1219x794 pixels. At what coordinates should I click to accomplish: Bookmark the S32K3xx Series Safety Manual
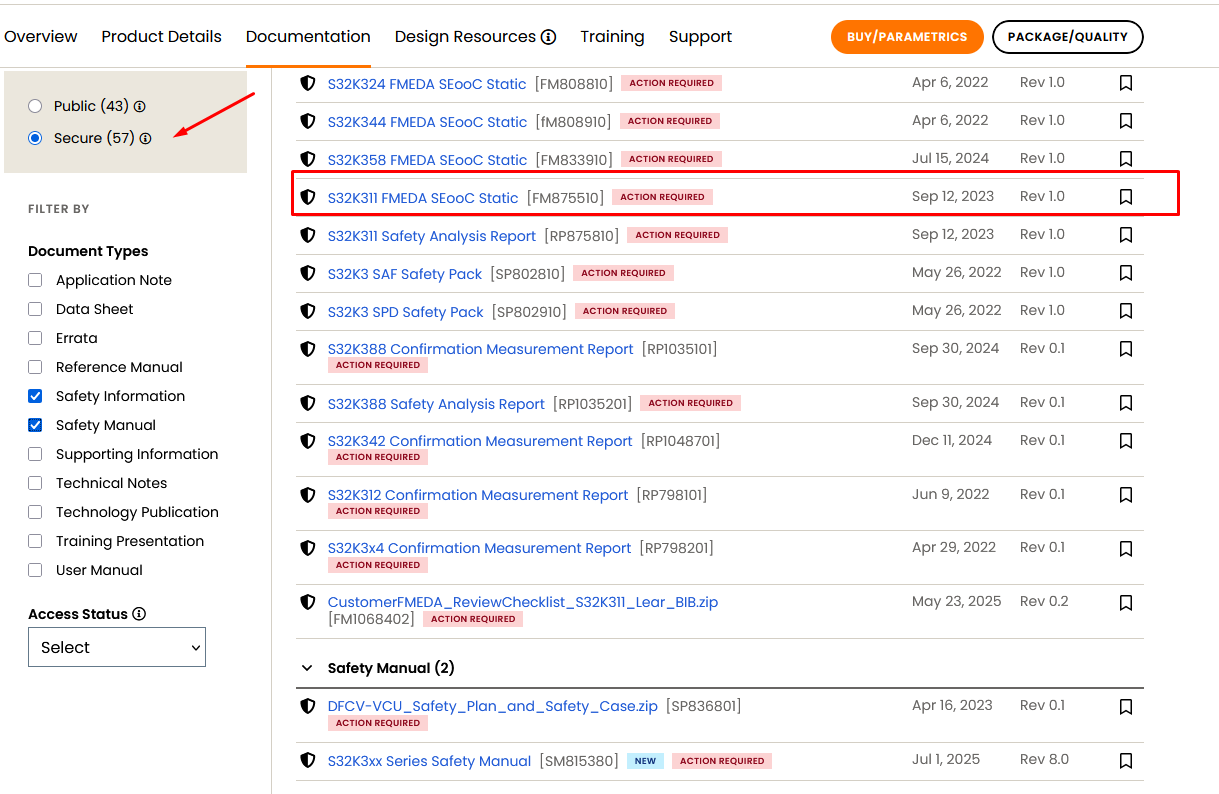[x=1126, y=760]
